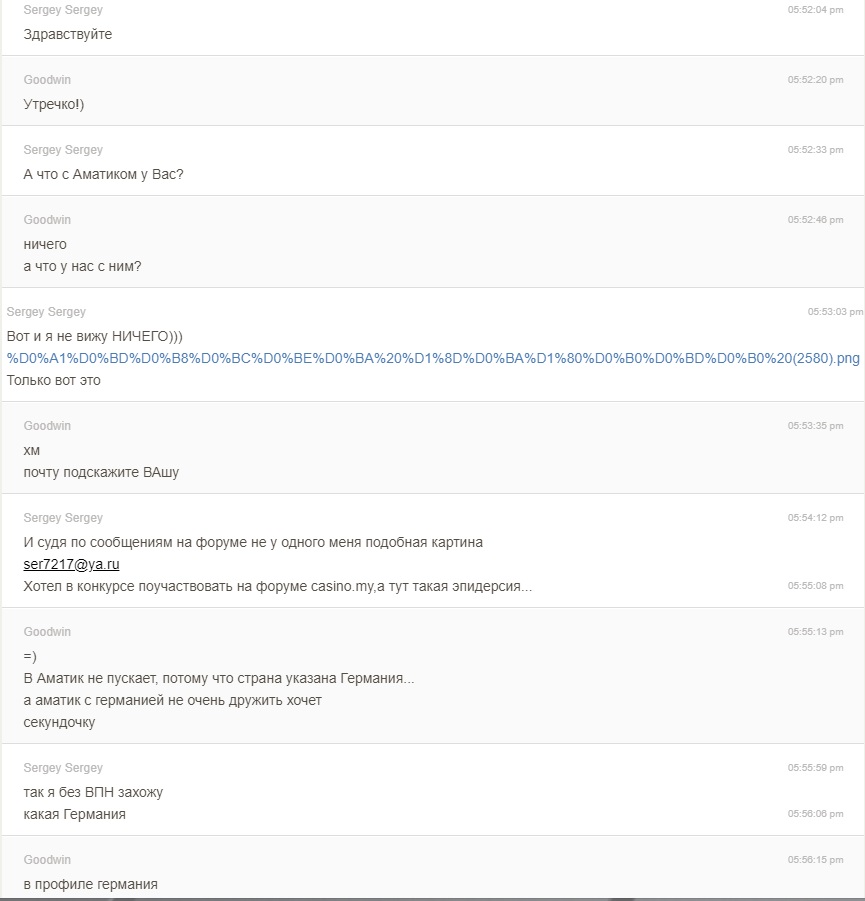This screenshot has width=865, height=901.
Task: Click the "почту подскажите ВАшу" message
Action: (101, 472)
